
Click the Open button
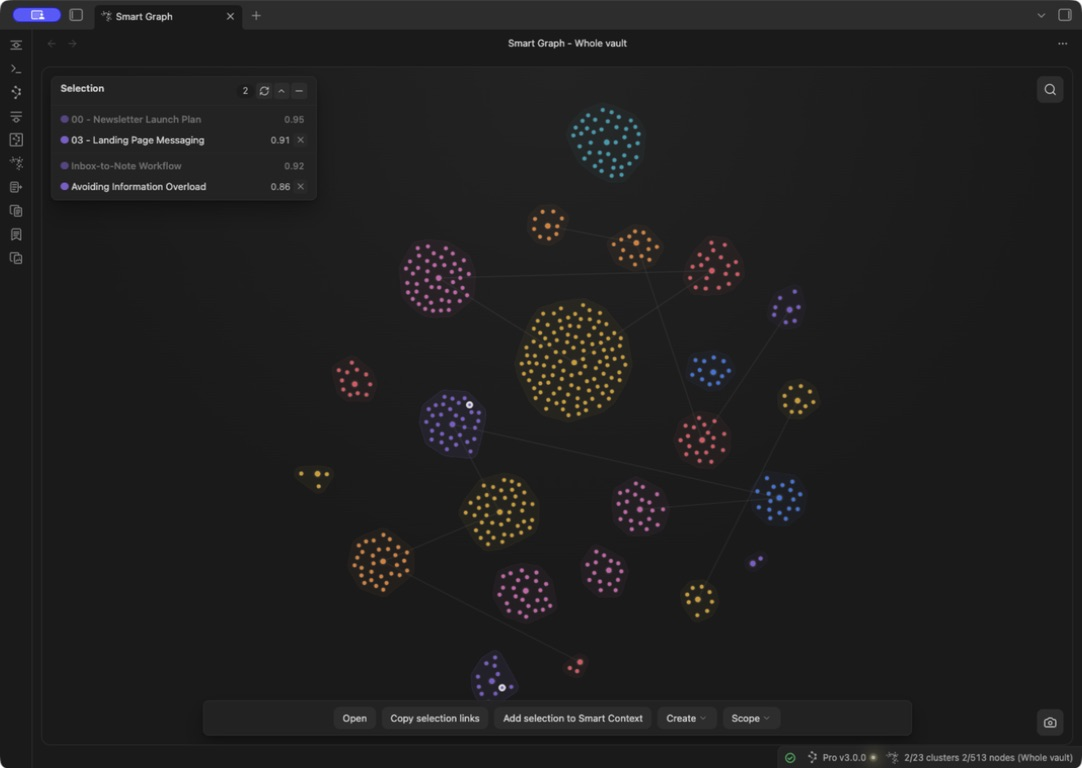(355, 718)
